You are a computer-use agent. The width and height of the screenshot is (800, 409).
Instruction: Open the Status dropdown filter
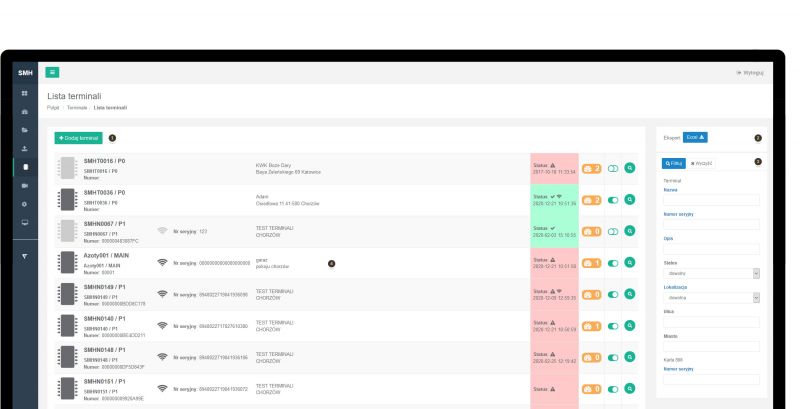coord(711,272)
